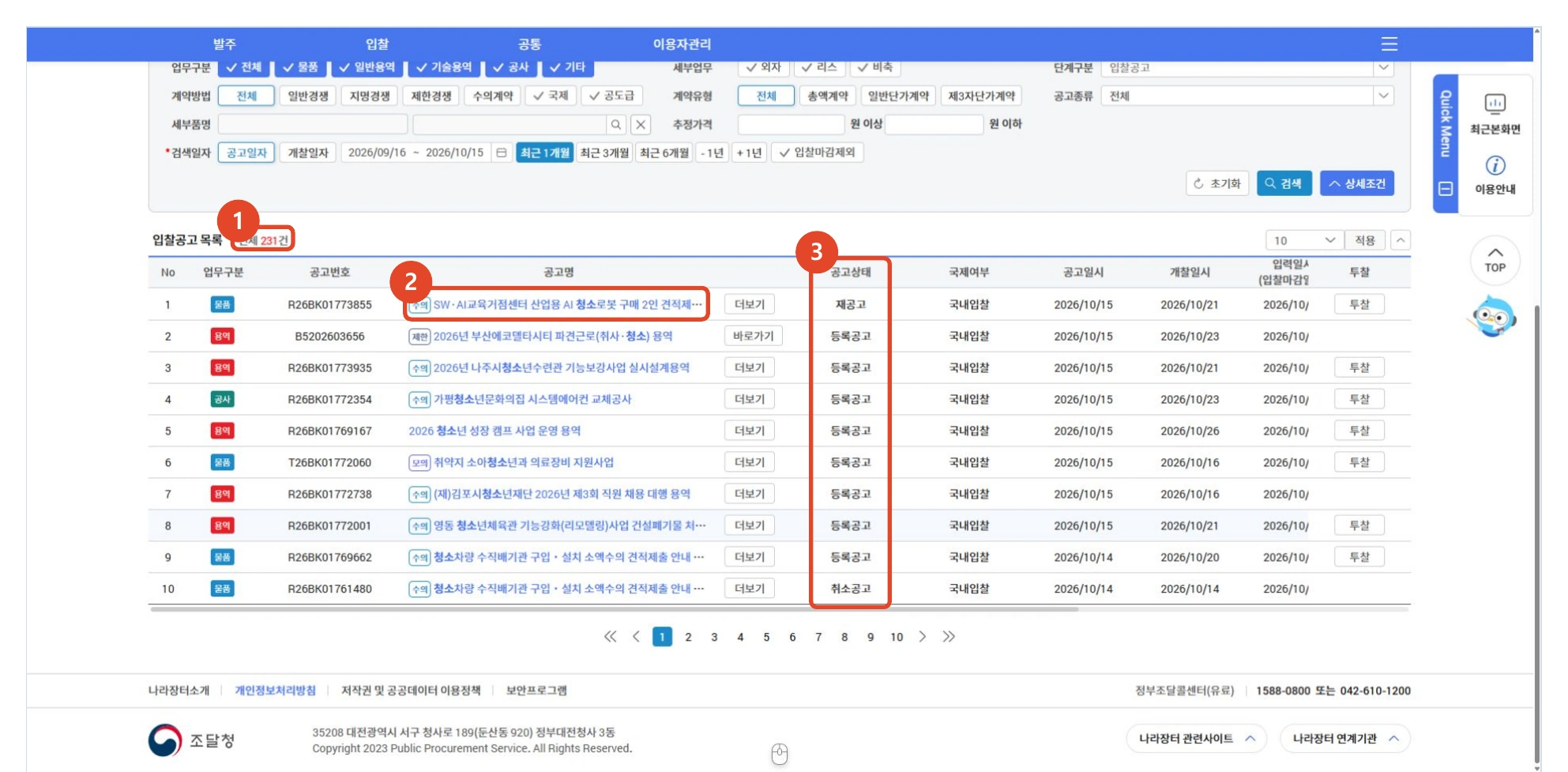Jump to TOP of page
Screen dimensions: 1568x772
(x=1495, y=260)
